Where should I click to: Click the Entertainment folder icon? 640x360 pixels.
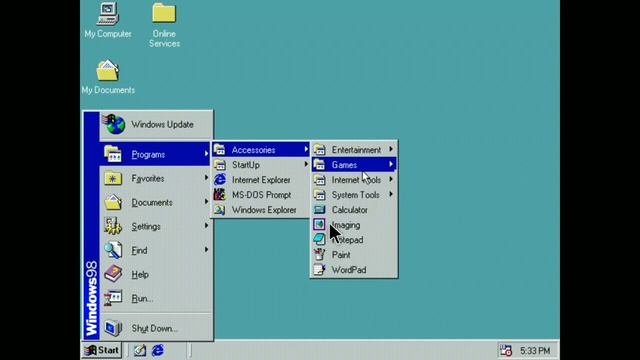319,150
